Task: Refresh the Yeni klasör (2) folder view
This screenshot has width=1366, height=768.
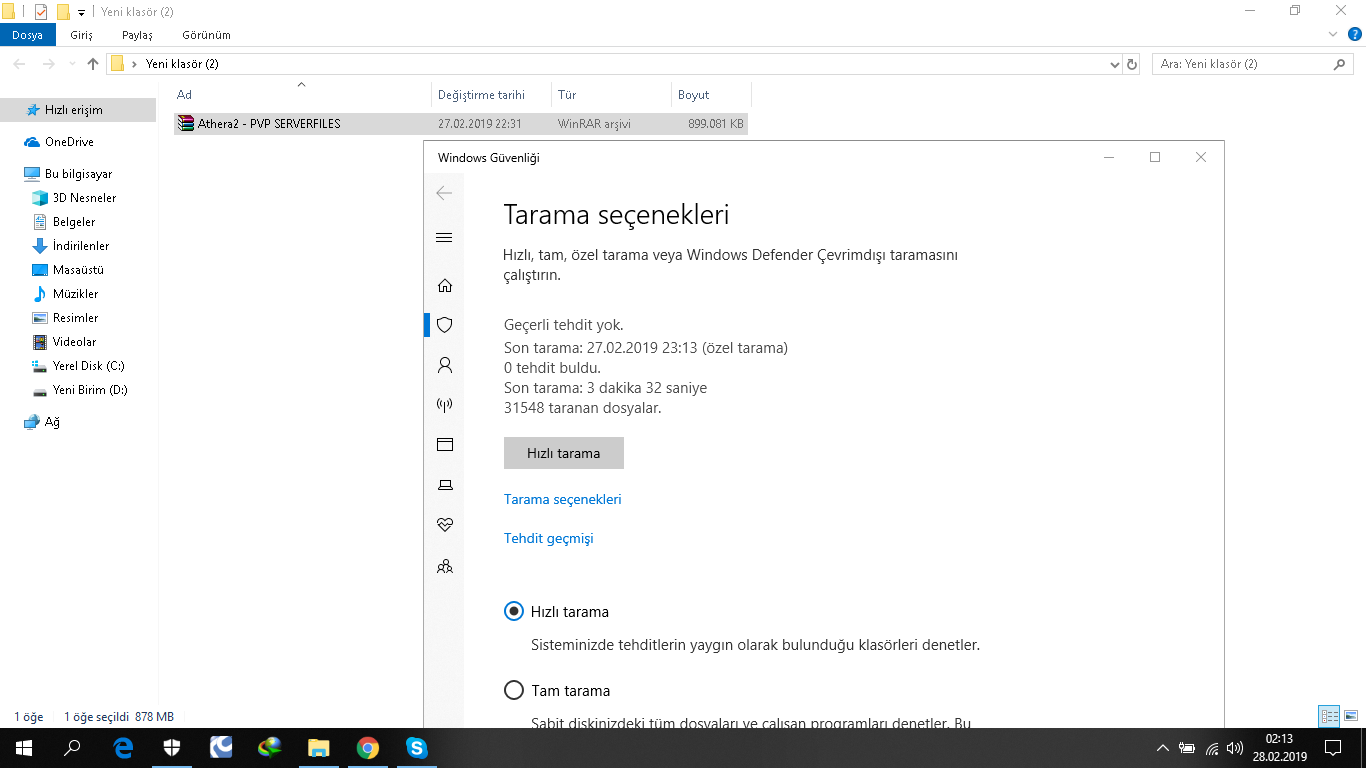Action: [1132, 64]
